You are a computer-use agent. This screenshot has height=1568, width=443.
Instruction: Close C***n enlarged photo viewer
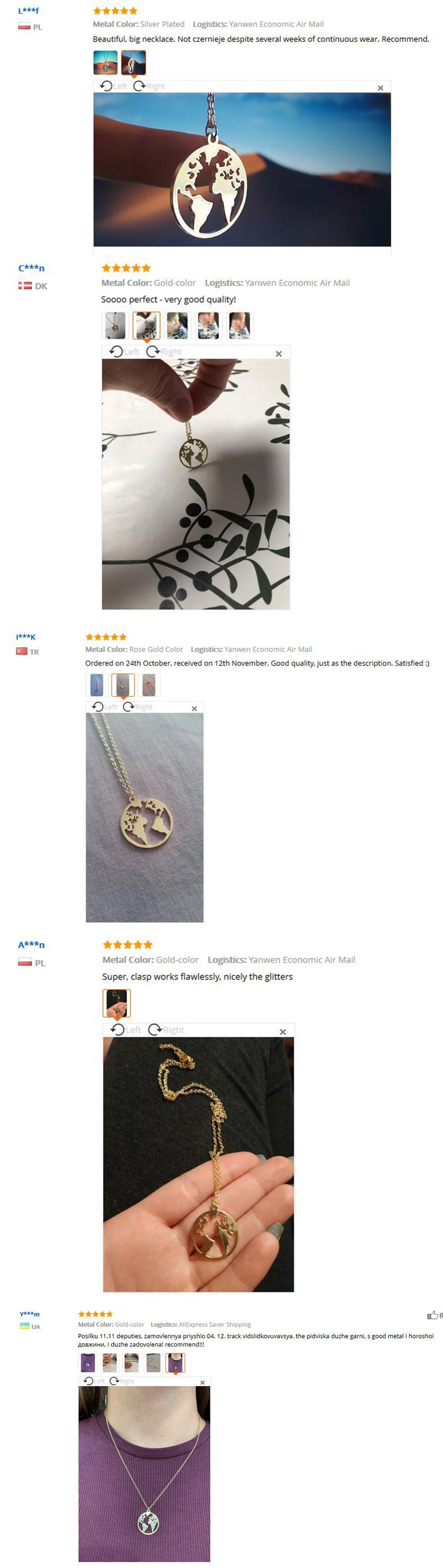[x=279, y=354]
